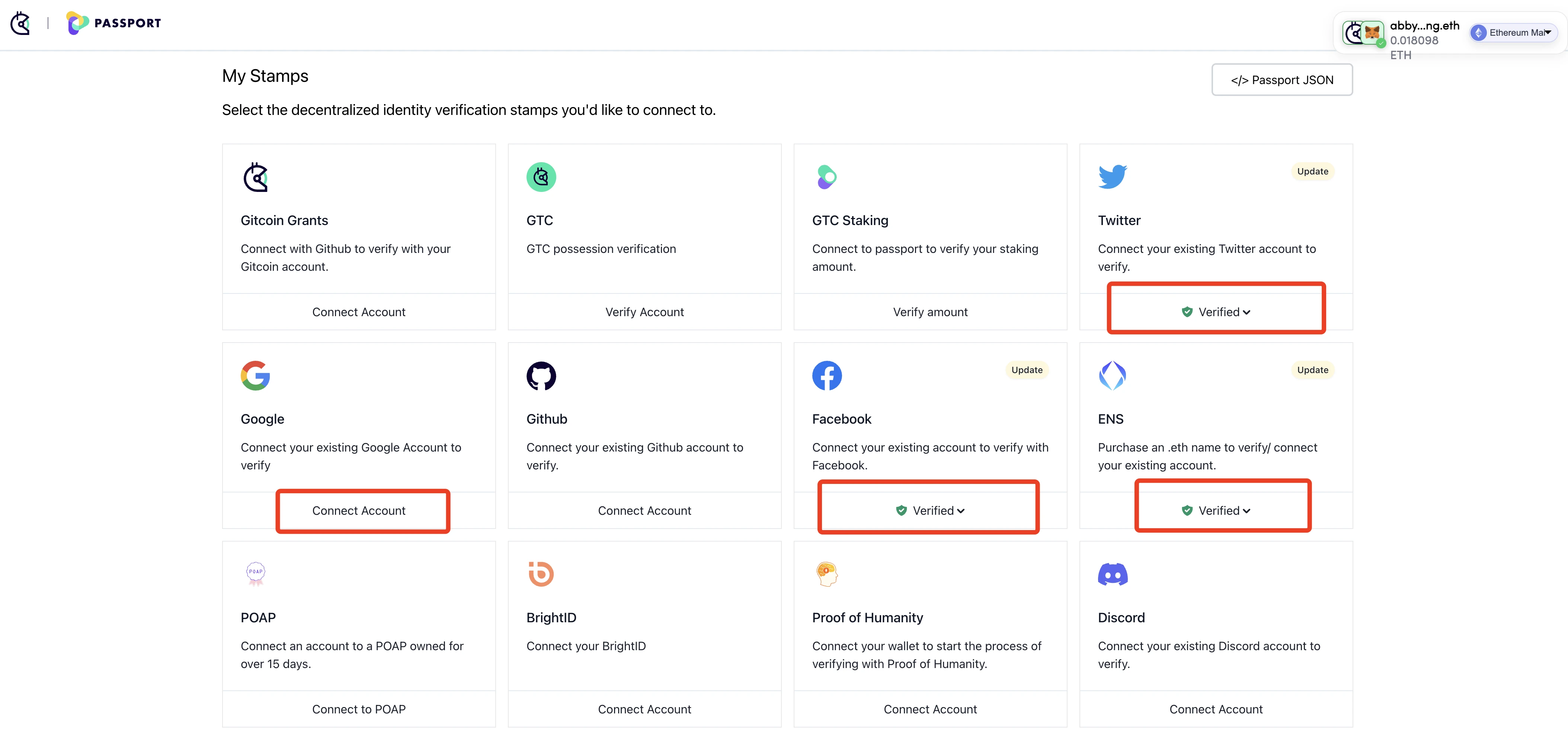Click the GitHub octocat icon

coord(541,375)
